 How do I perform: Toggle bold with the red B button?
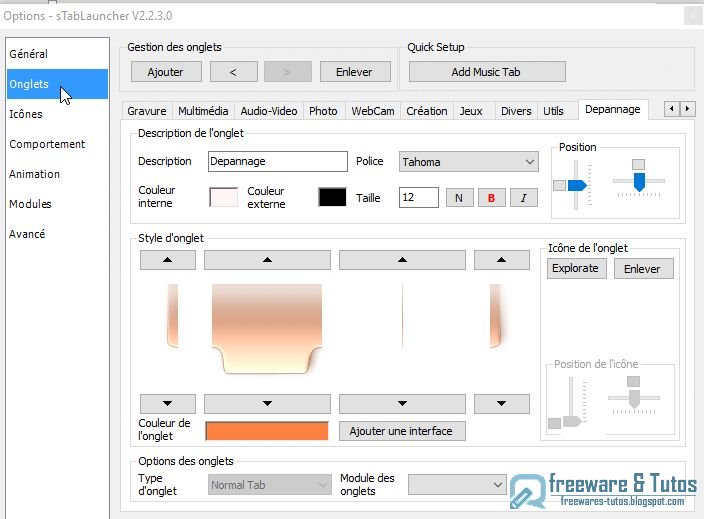click(x=492, y=198)
